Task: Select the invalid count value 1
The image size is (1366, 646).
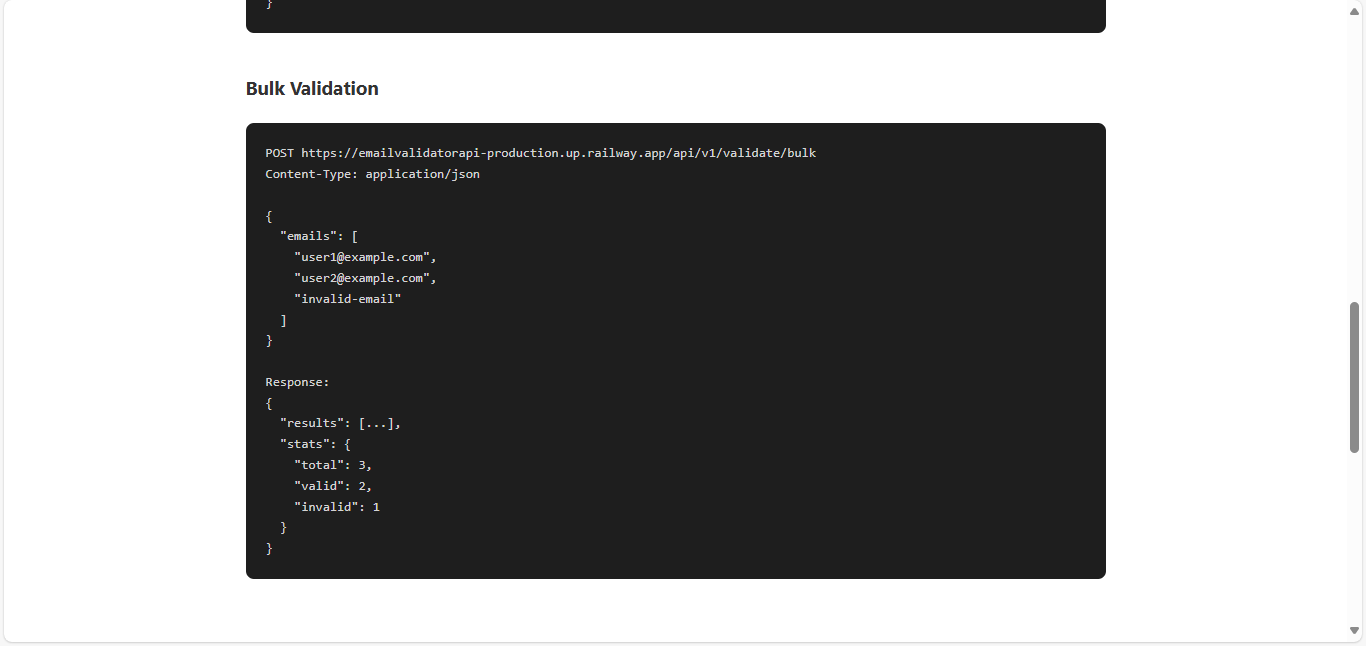Action: 376,506
